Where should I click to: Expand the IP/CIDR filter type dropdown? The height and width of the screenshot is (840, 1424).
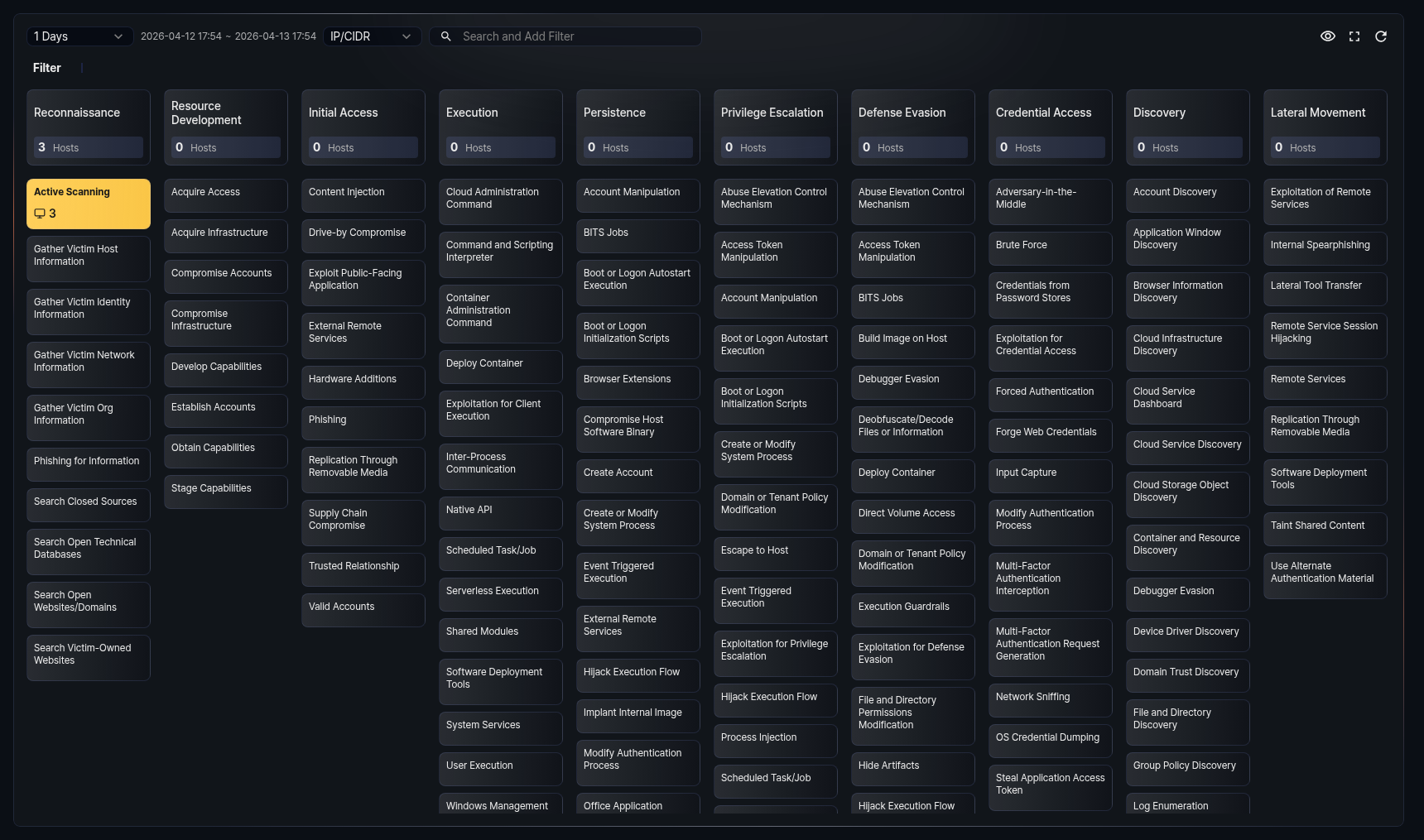pyautogui.click(x=371, y=36)
